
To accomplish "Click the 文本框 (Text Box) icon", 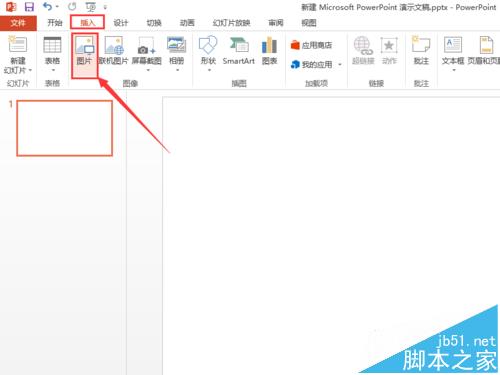I will coord(453,45).
